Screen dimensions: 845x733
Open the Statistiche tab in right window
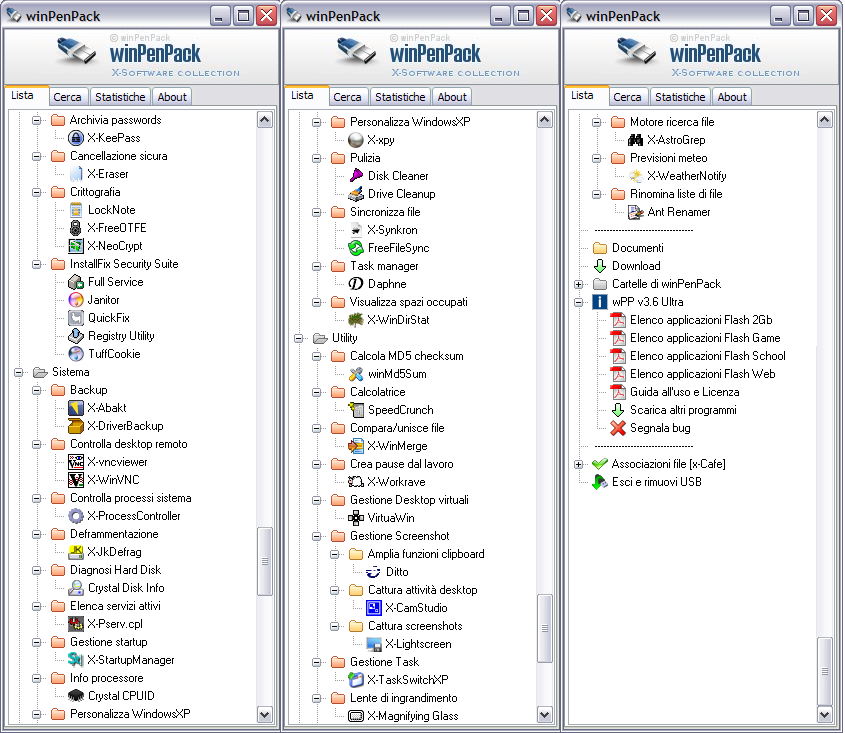[680, 97]
